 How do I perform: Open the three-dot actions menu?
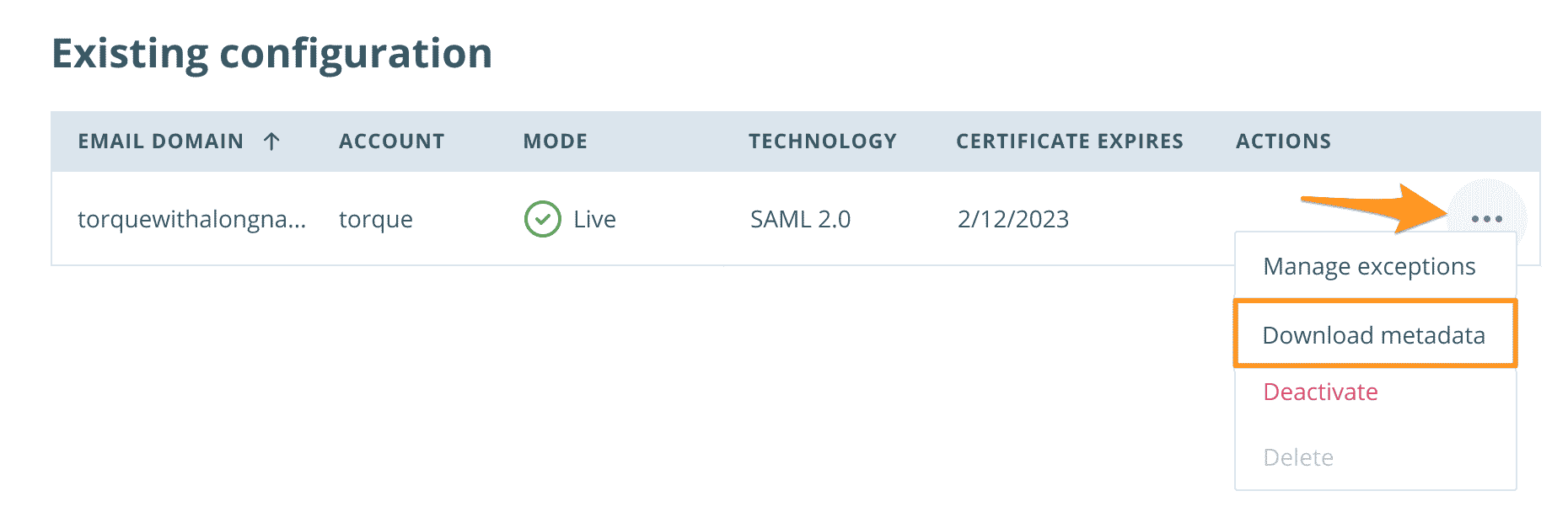[x=1486, y=219]
